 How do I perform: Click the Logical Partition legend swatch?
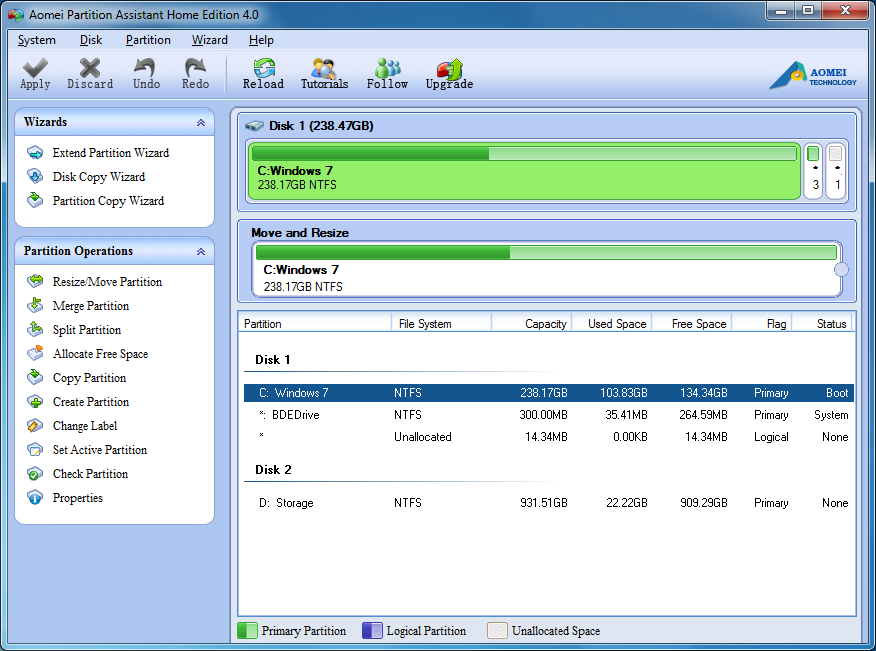click(x=372, y=630)
